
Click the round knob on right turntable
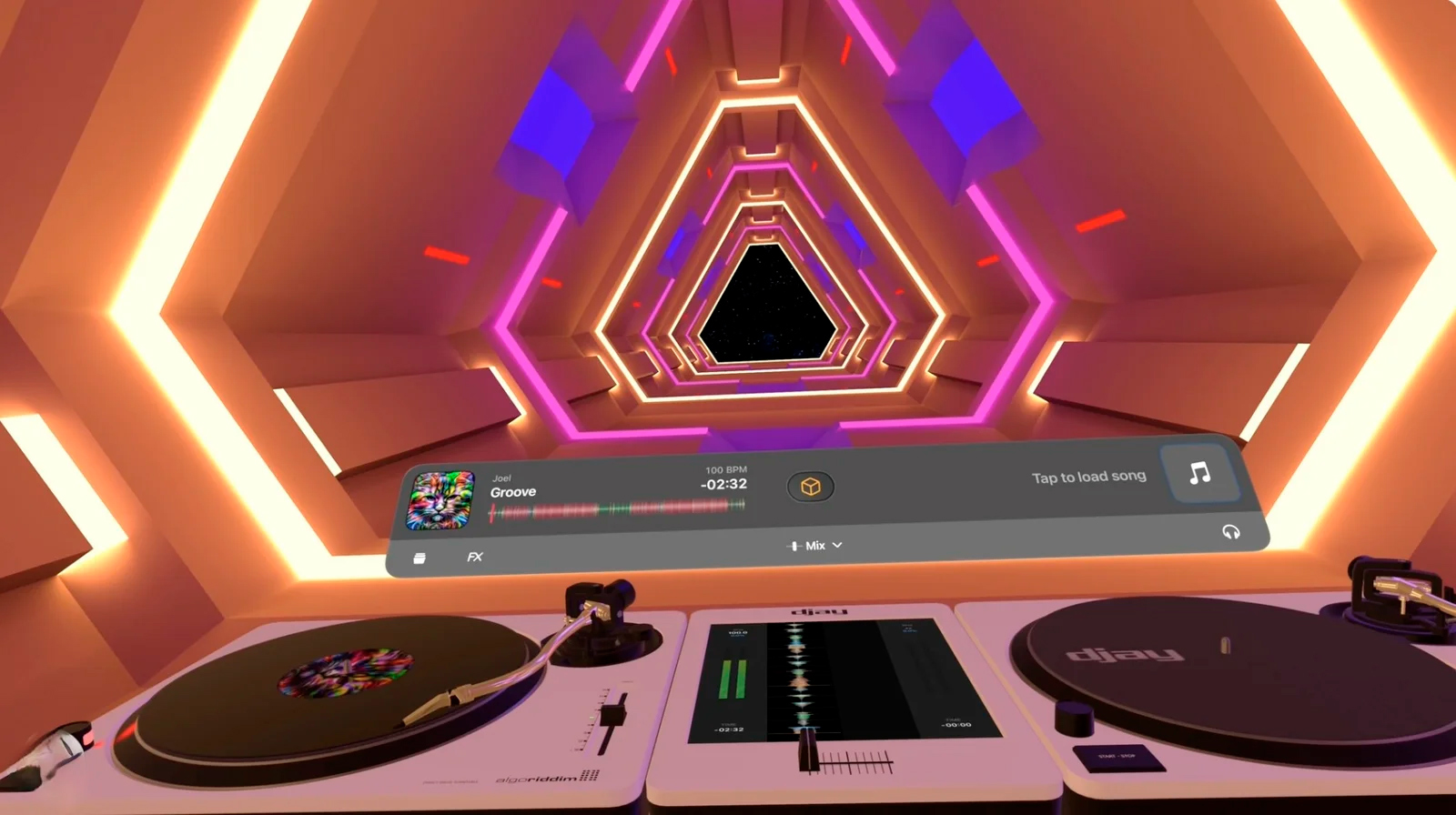click(1074, 719)
